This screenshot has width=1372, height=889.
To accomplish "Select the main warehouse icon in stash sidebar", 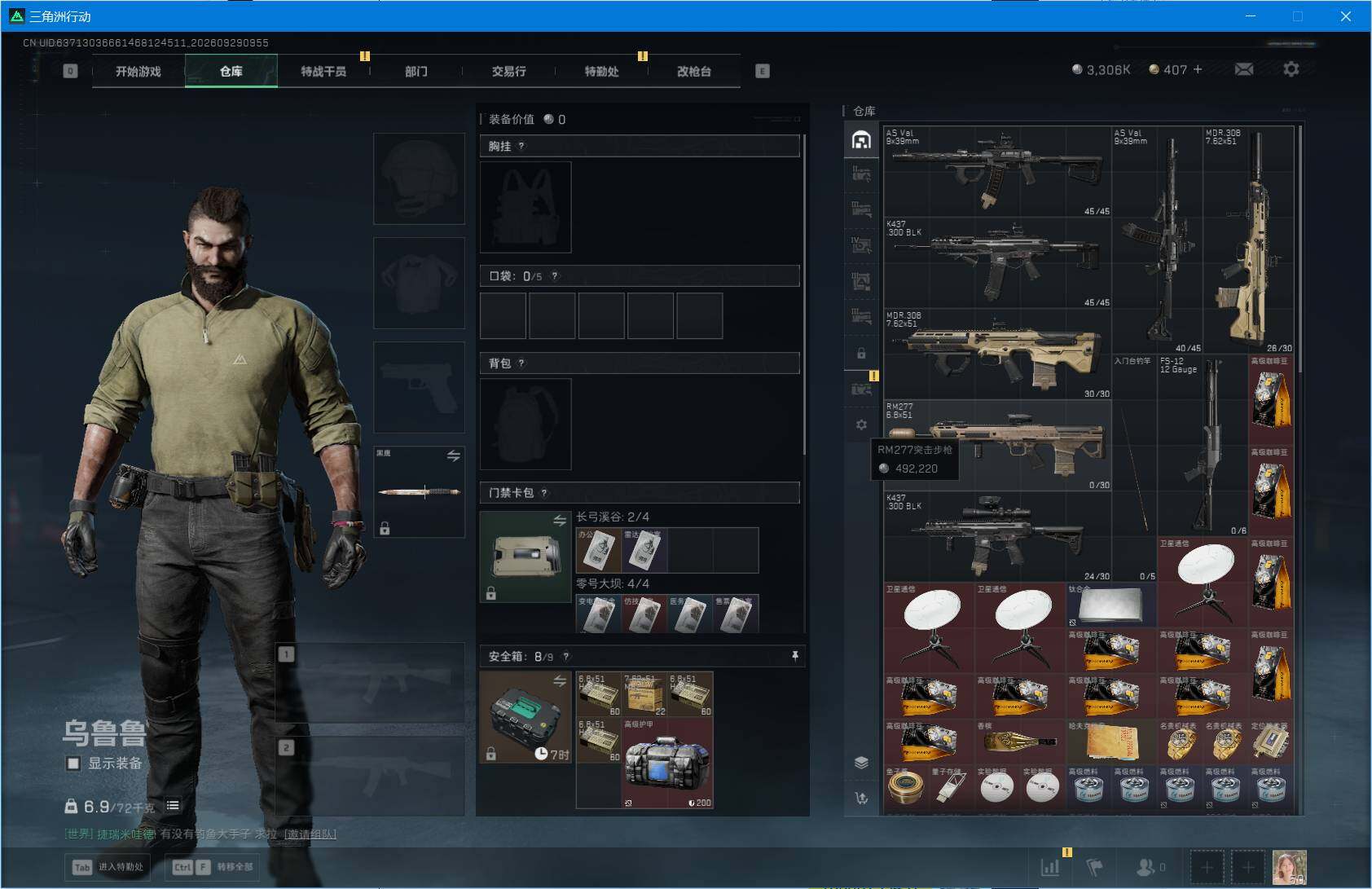I will (861, 139).
